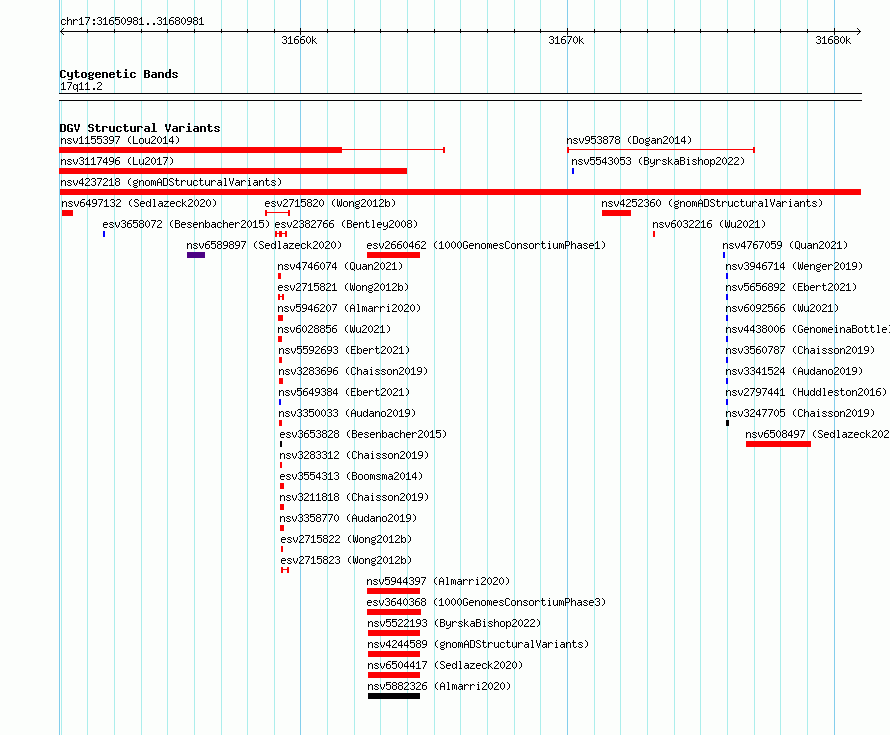Click nsv5592693 (Ebert2021) label
890x735 pixels.
[x=344, y=350]
